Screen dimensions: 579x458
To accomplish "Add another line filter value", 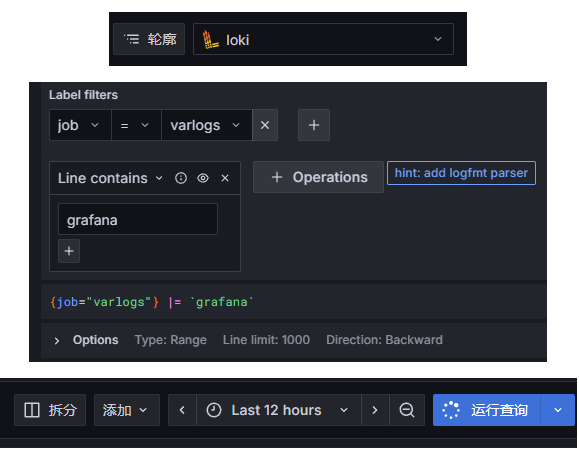I will pyautogui.click(x=69, y=251).
